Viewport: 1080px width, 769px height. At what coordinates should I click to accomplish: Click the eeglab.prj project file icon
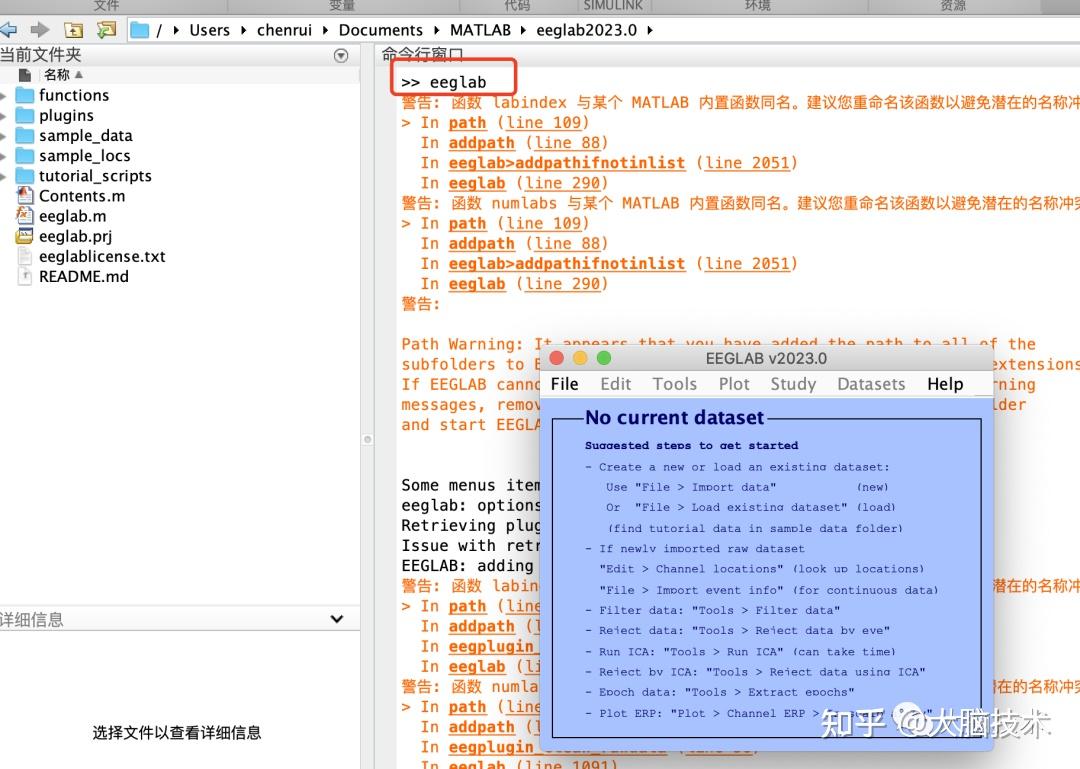click(x=25, y=236)
